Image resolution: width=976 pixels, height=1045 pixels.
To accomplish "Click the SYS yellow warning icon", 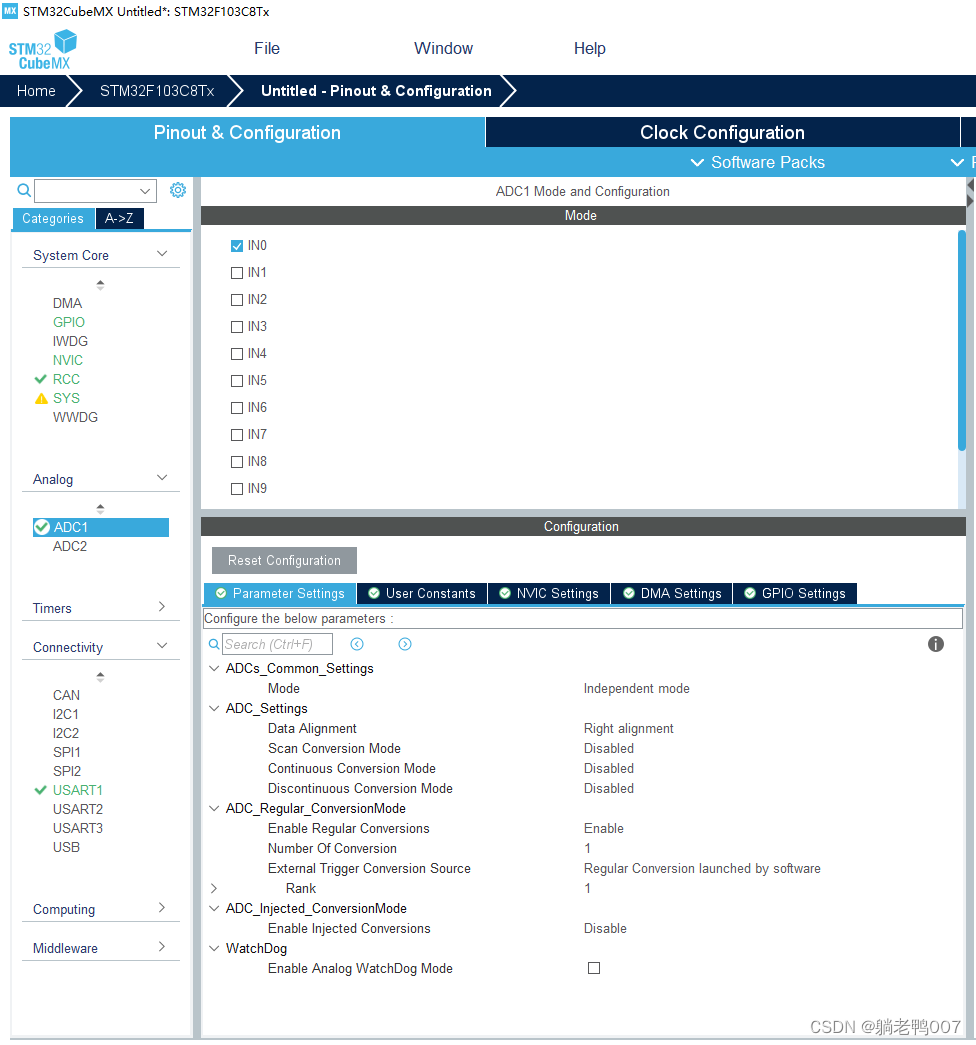I will coord(41,399).
